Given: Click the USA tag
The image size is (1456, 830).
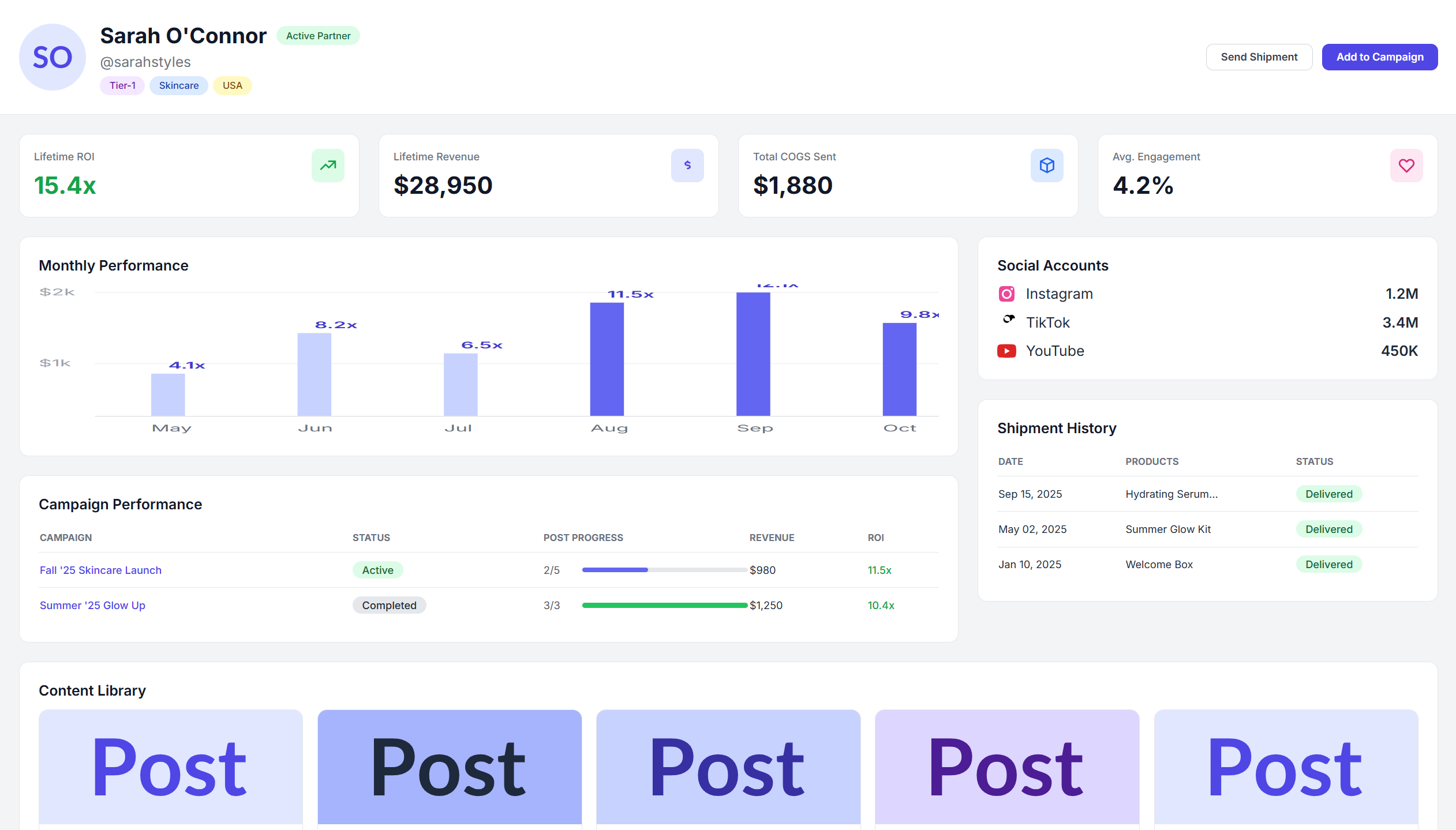Looking at the screenshot, I should click(232, 85).
